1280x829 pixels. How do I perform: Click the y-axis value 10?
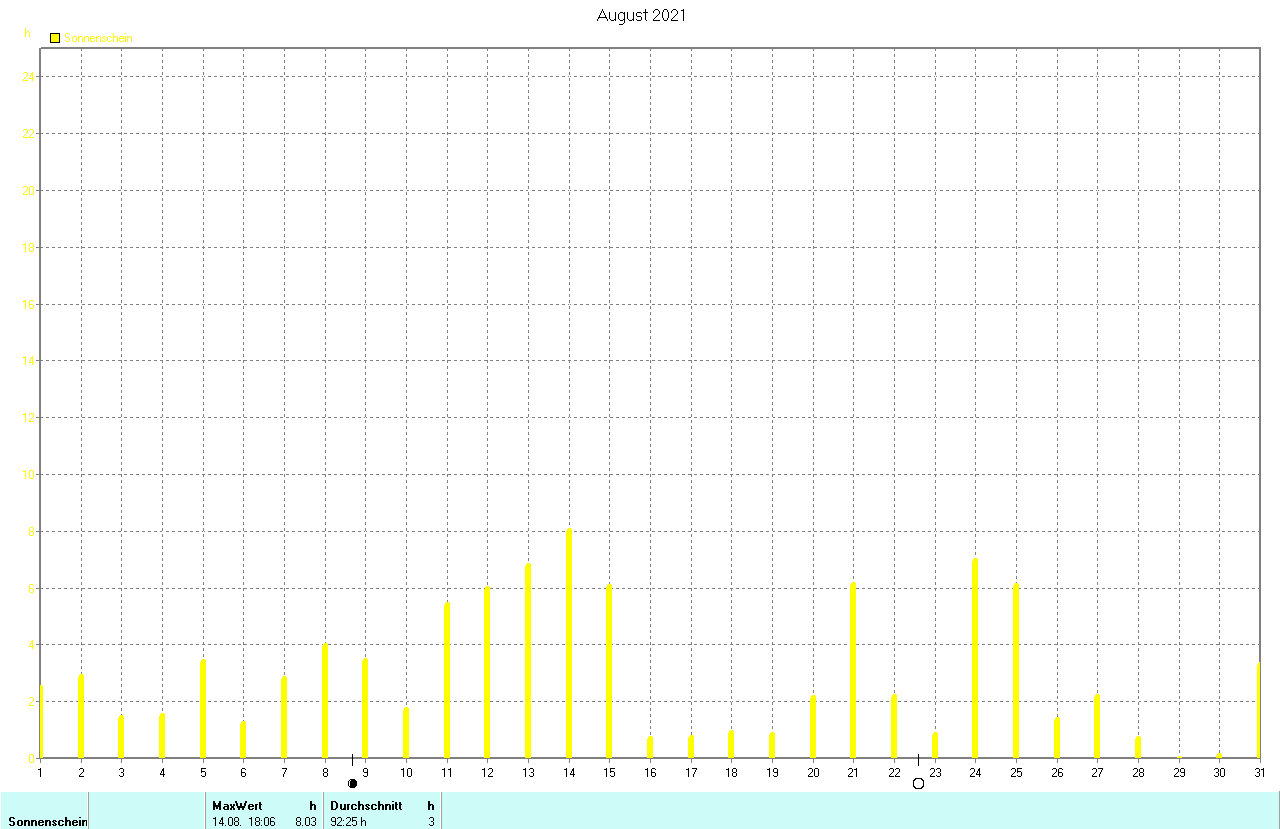pos(29,475)
